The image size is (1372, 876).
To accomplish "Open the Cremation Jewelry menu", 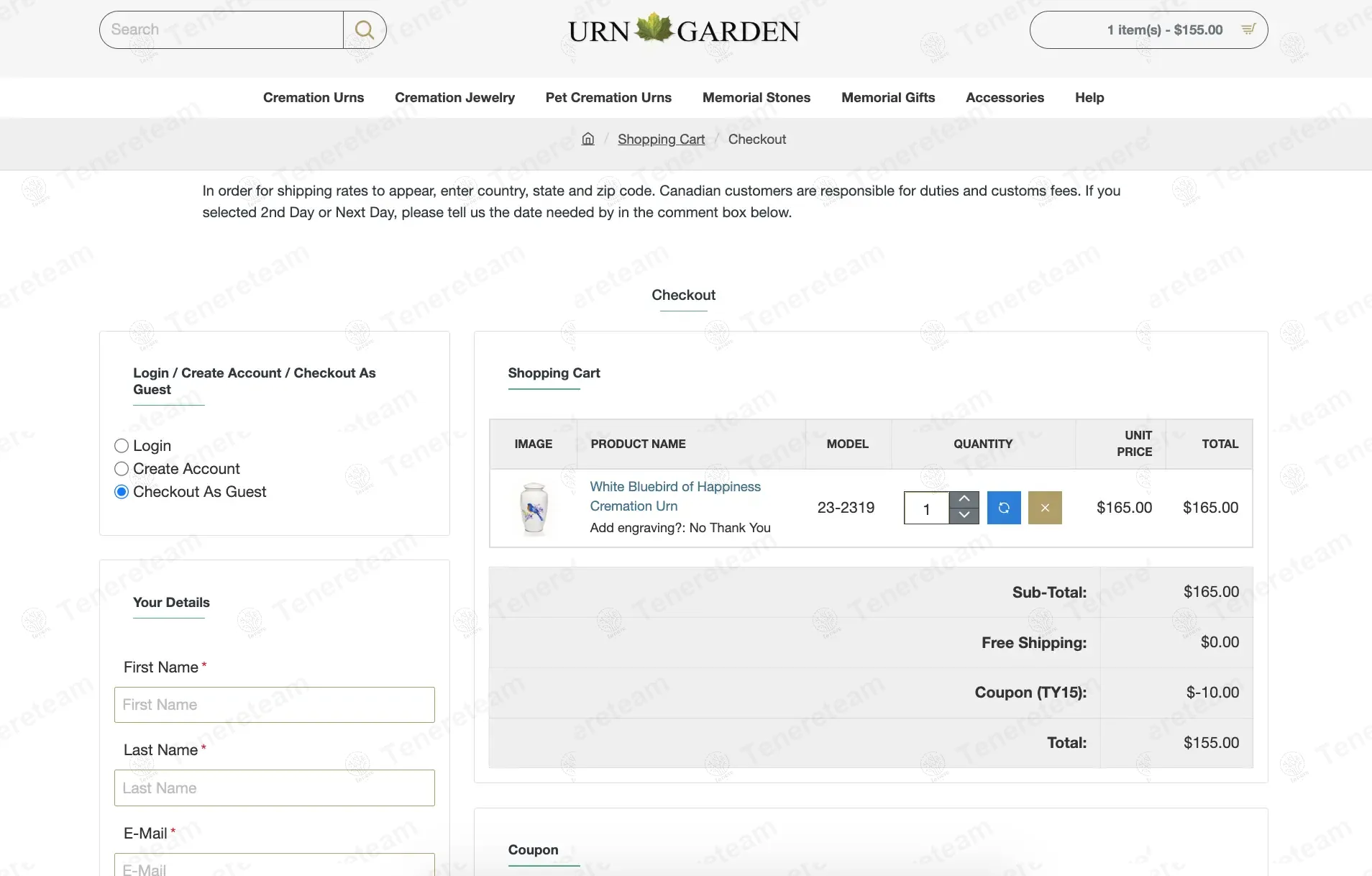I will (454, 98).
